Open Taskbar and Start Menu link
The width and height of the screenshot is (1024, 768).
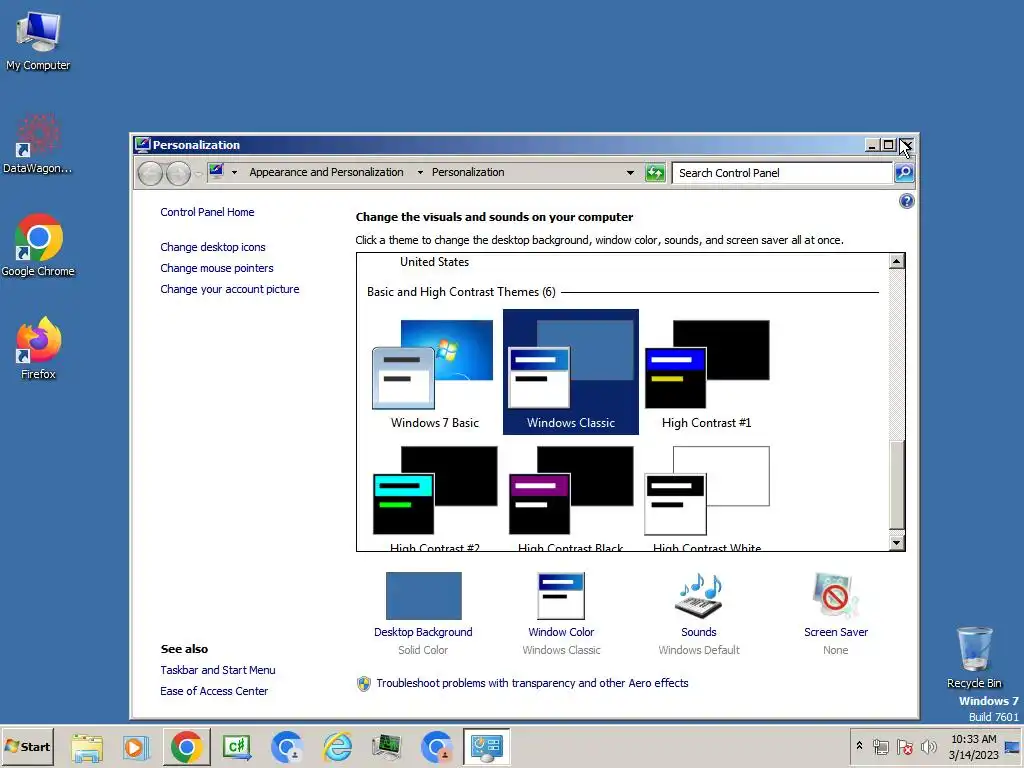coord(218,670)
